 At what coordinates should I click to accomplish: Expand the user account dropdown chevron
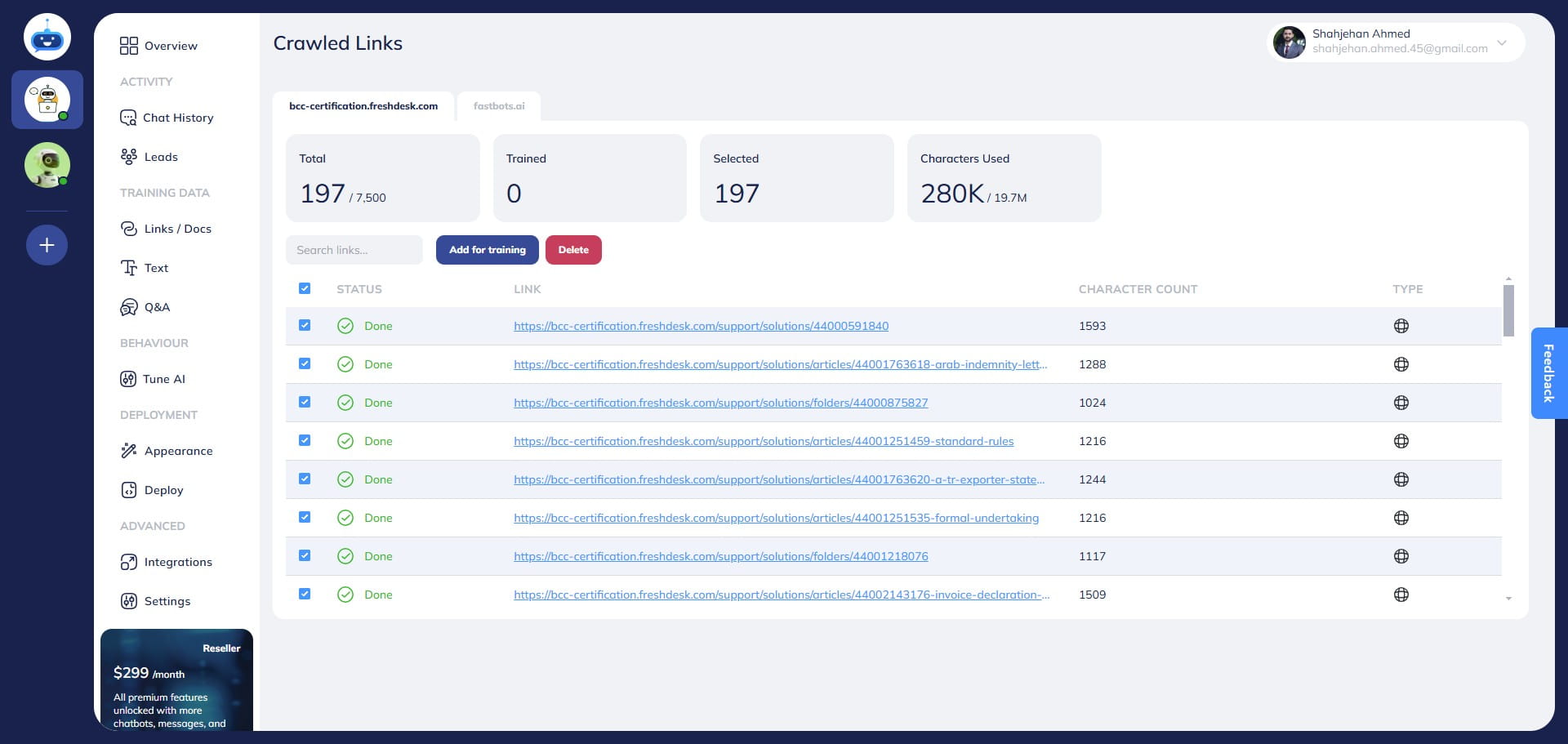[x=1501, y=42]
